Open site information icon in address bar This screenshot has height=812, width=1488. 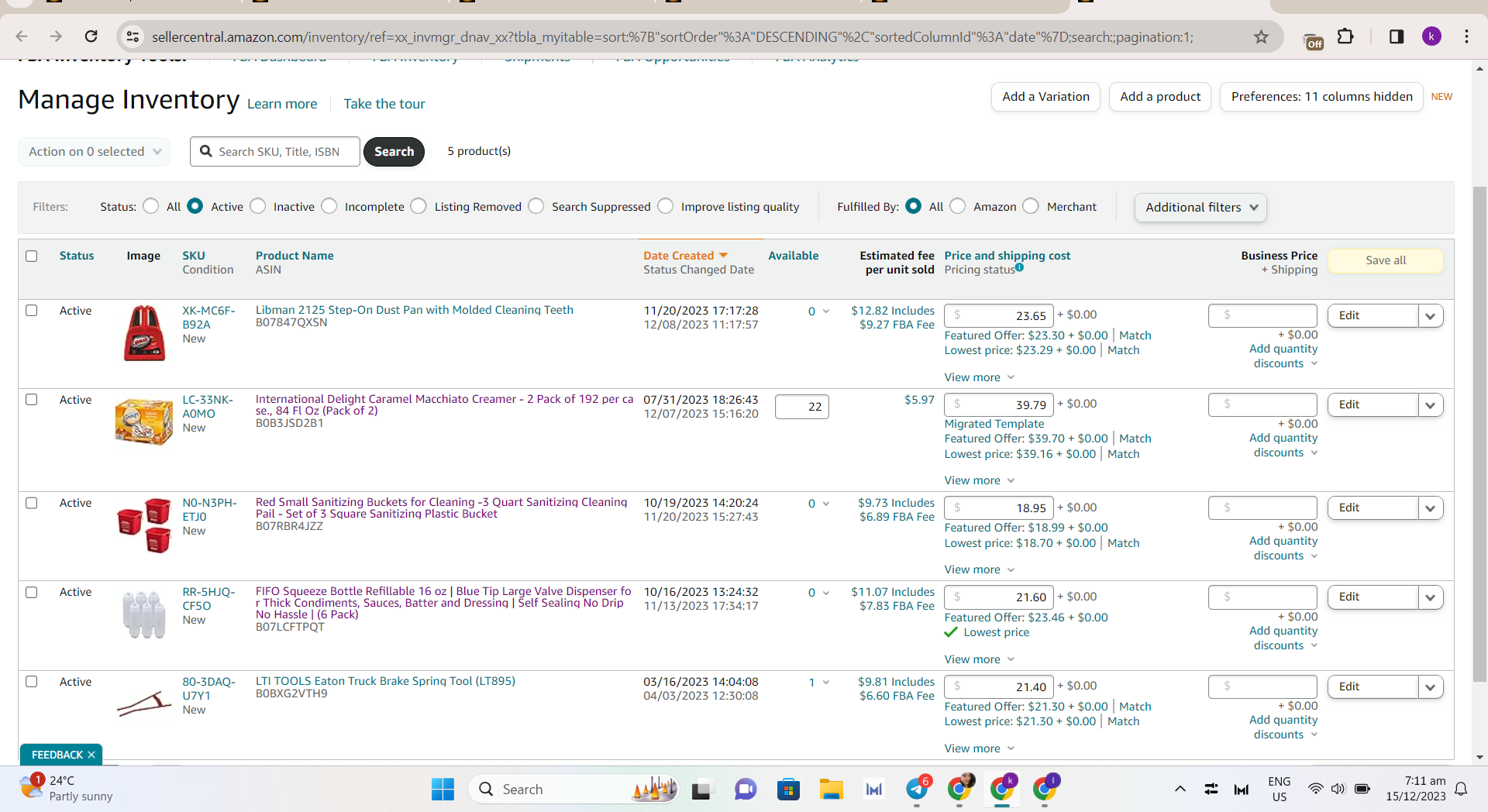[x=133, y=36]
